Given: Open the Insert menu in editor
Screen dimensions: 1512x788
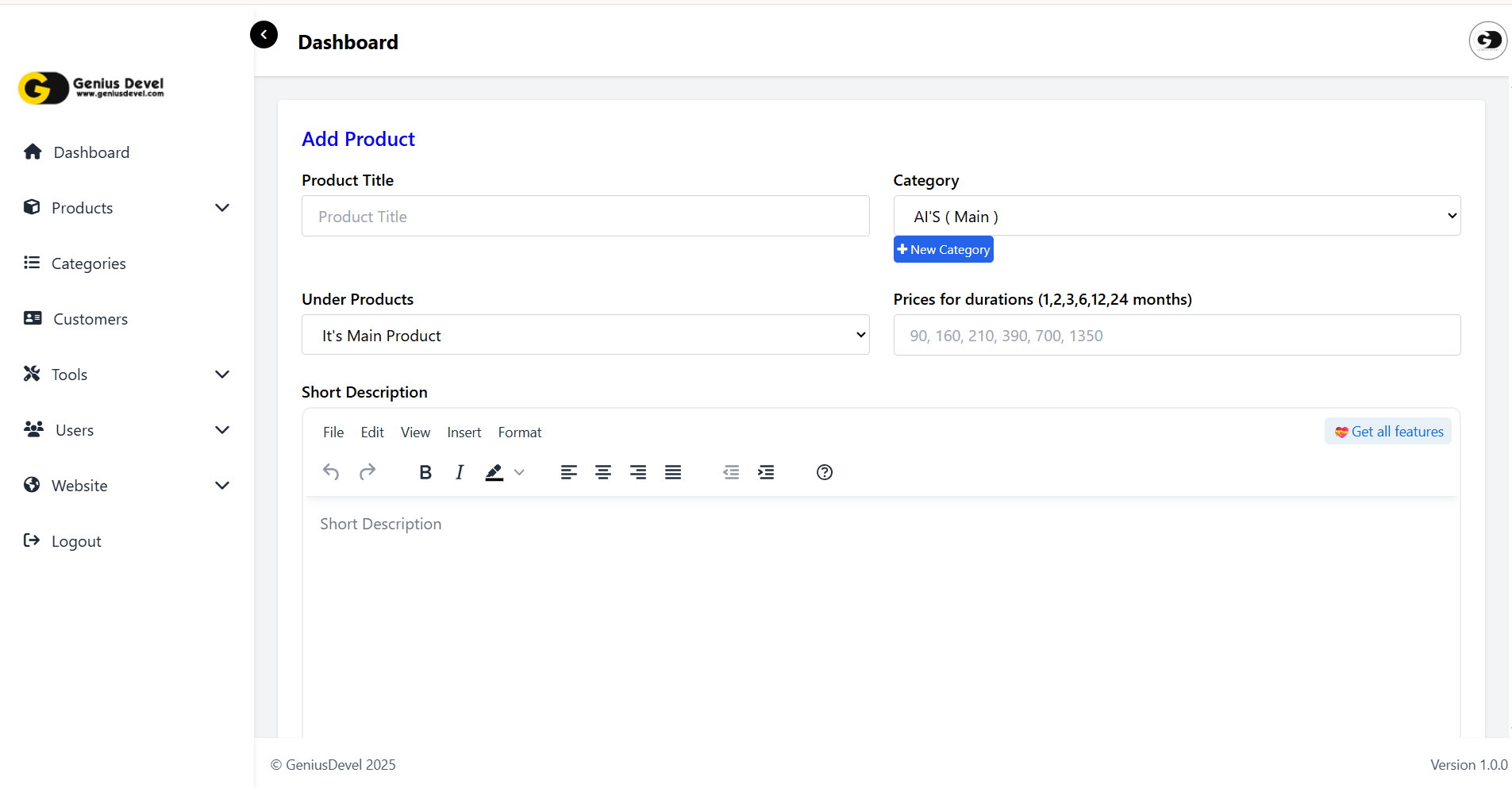Looking at the screenshot, I should 464,432.
